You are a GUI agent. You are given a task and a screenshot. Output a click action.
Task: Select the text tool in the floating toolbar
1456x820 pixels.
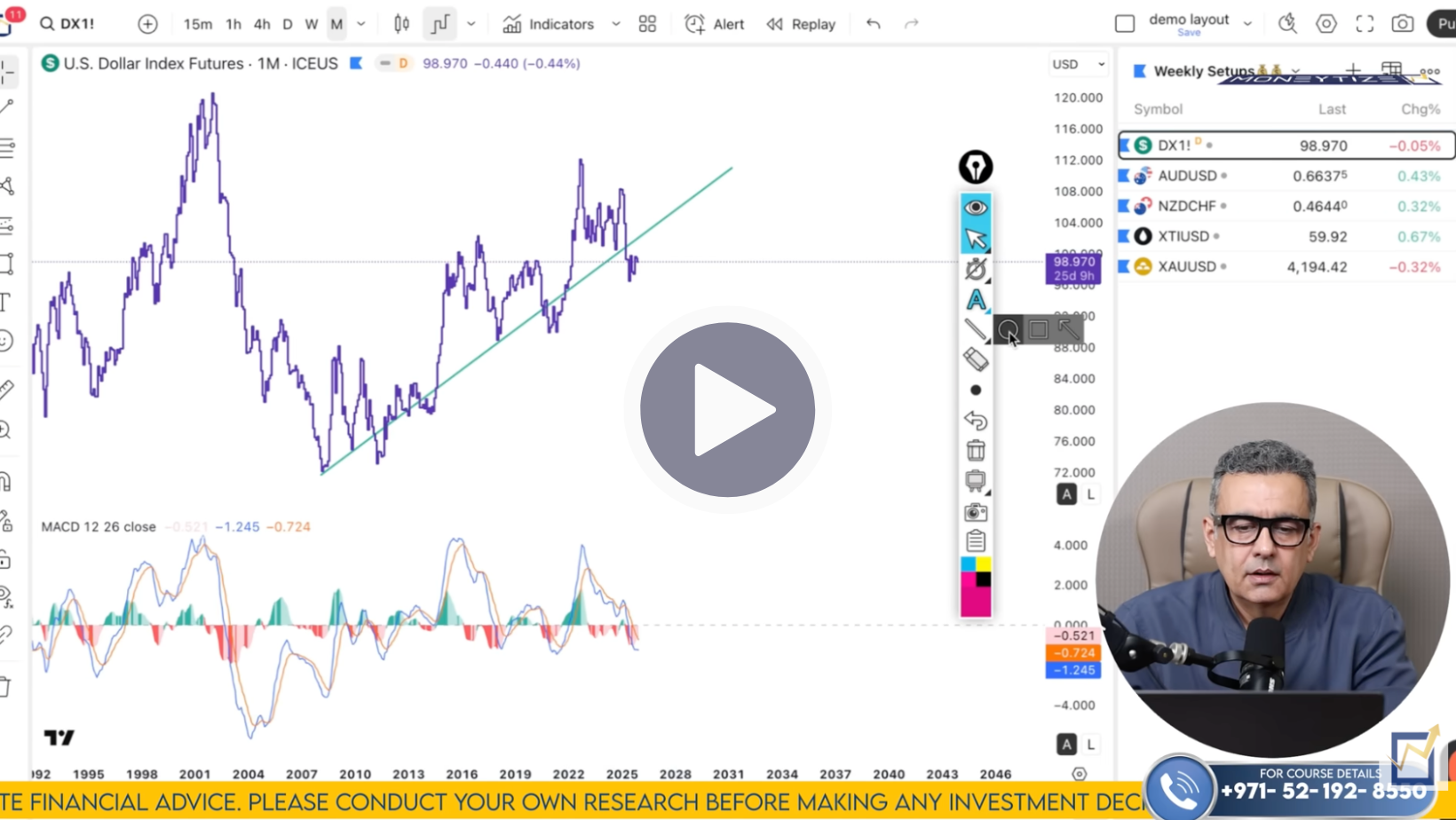(976, 301)
